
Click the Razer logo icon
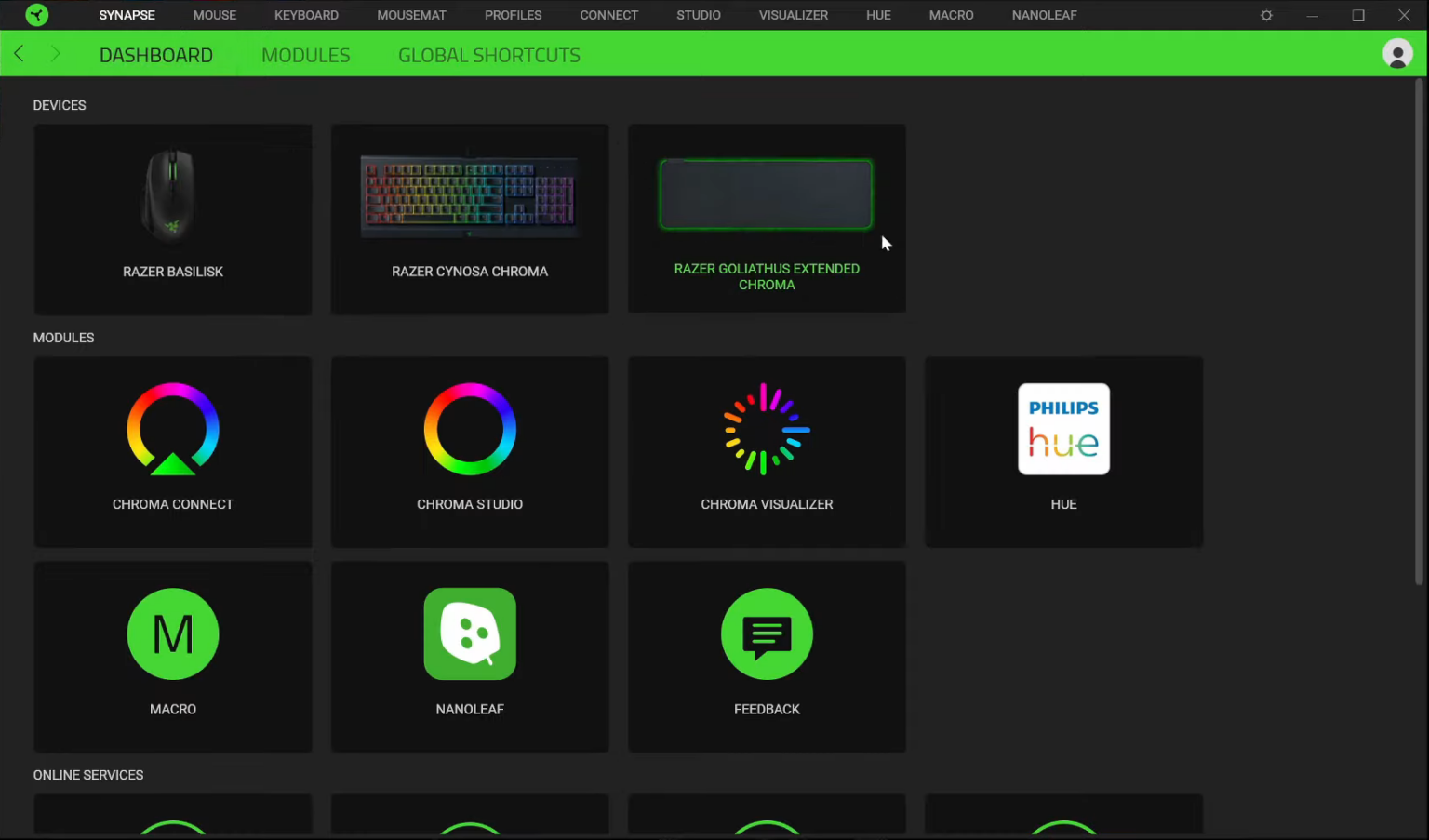tap(36, 15)
